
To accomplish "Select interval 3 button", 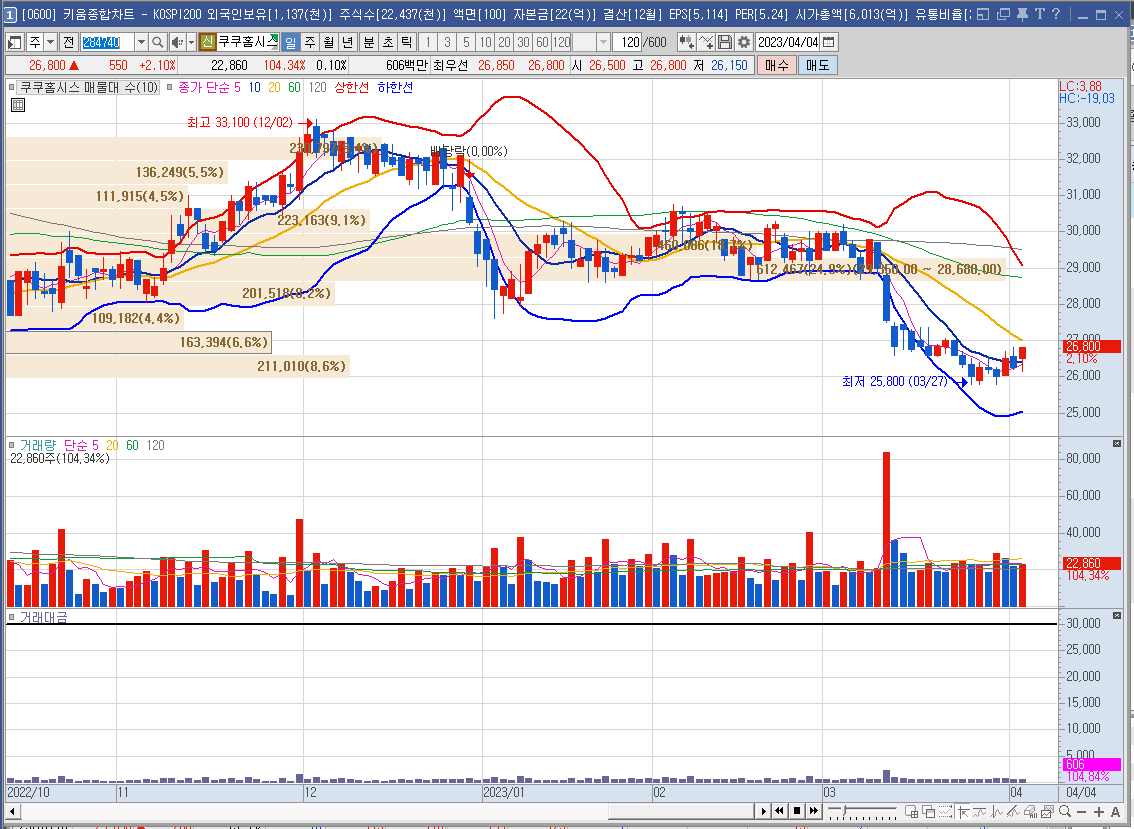I will (447, 43).
